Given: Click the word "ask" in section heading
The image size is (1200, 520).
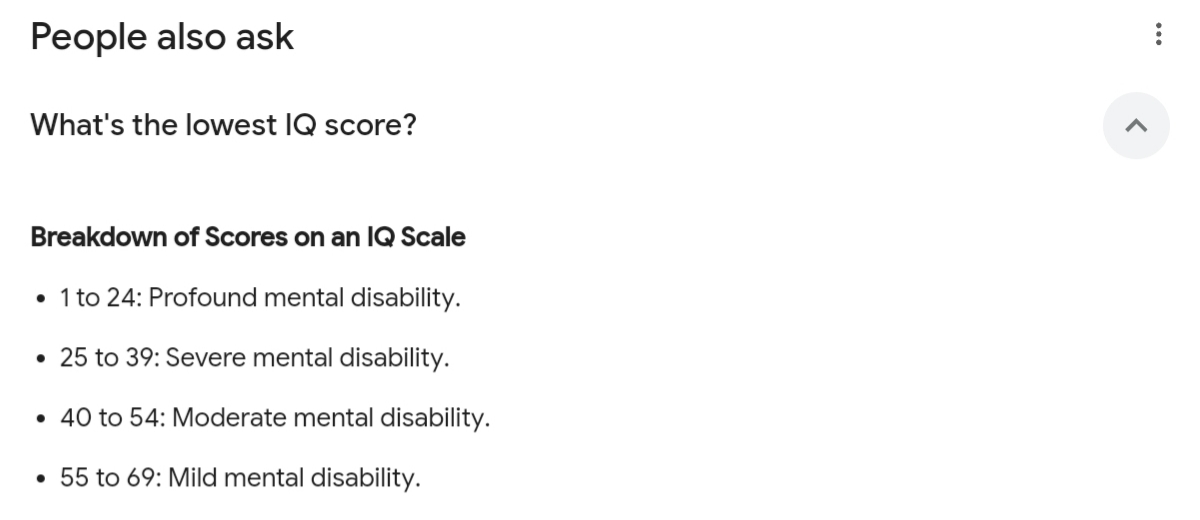Looking at the screenshot, I should click(x=267, y=37).
